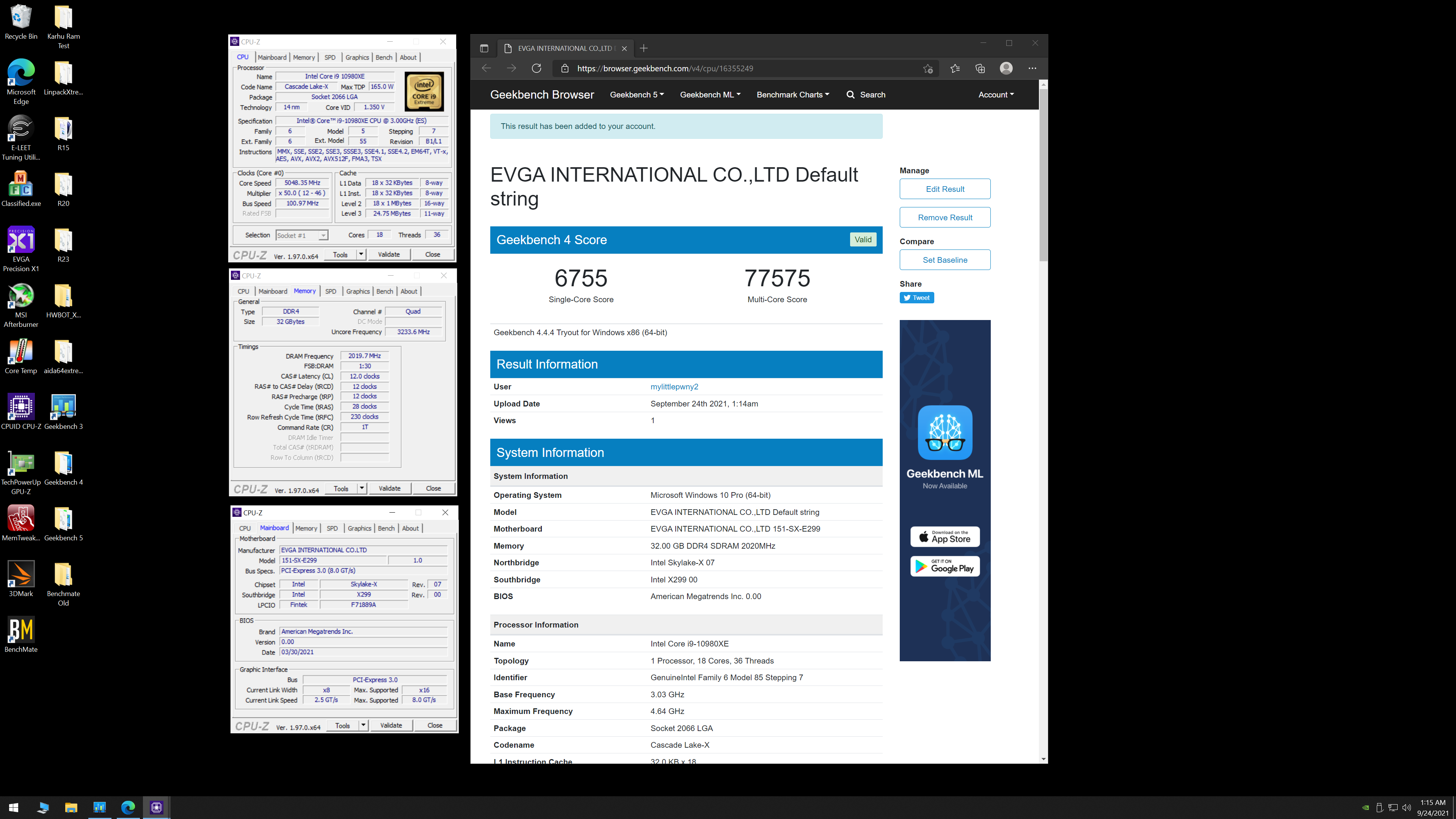The height and width of the screenshot is (819, 1456).
Task: Launch the CPUID CPU-Z desktop shortcut
Action: coord(21,412)
